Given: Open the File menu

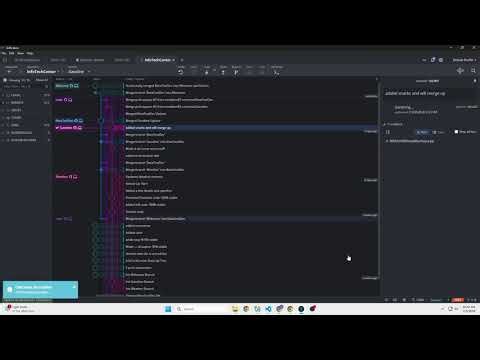Looking at the screenshot, I should coord(4,53).
